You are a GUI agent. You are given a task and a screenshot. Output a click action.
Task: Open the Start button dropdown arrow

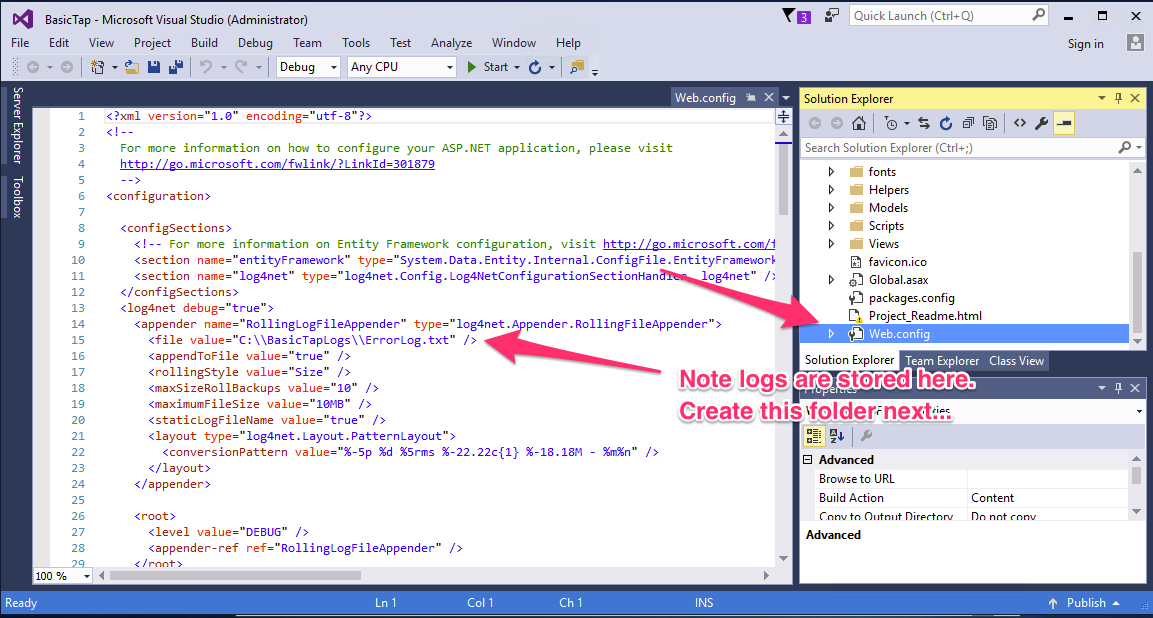point(517,67)
